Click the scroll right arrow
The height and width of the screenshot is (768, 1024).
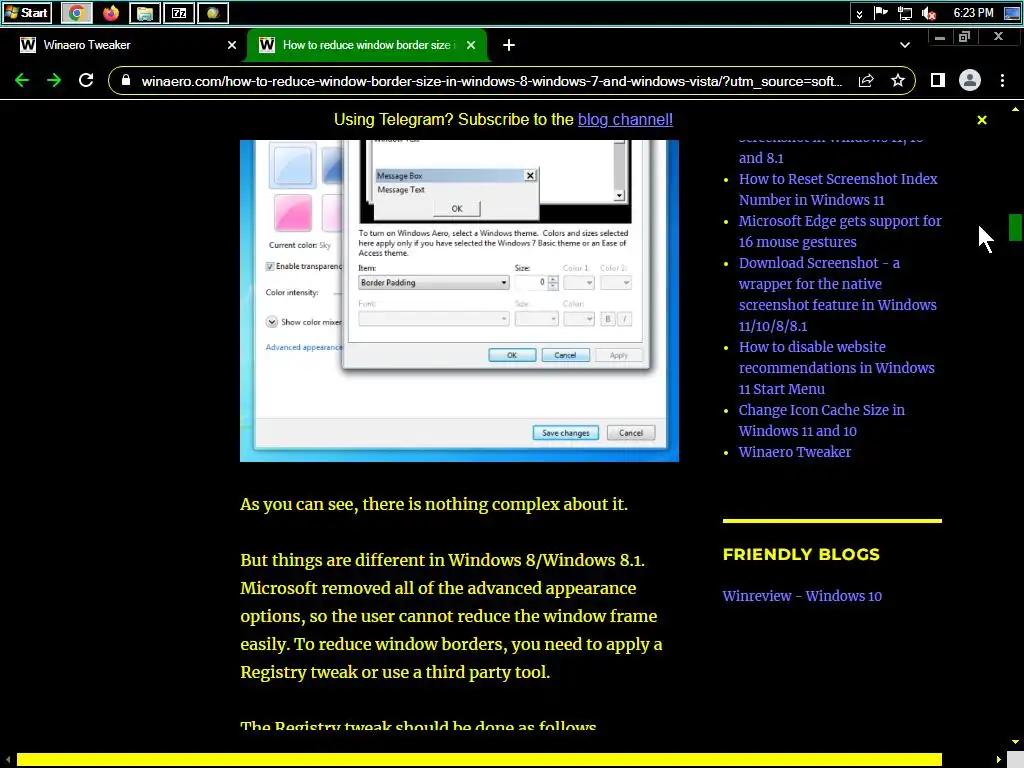click(999, 760)
